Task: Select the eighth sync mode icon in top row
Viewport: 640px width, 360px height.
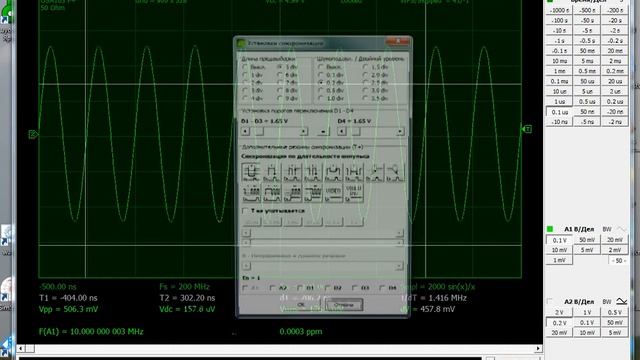Action: coord(395,172)
